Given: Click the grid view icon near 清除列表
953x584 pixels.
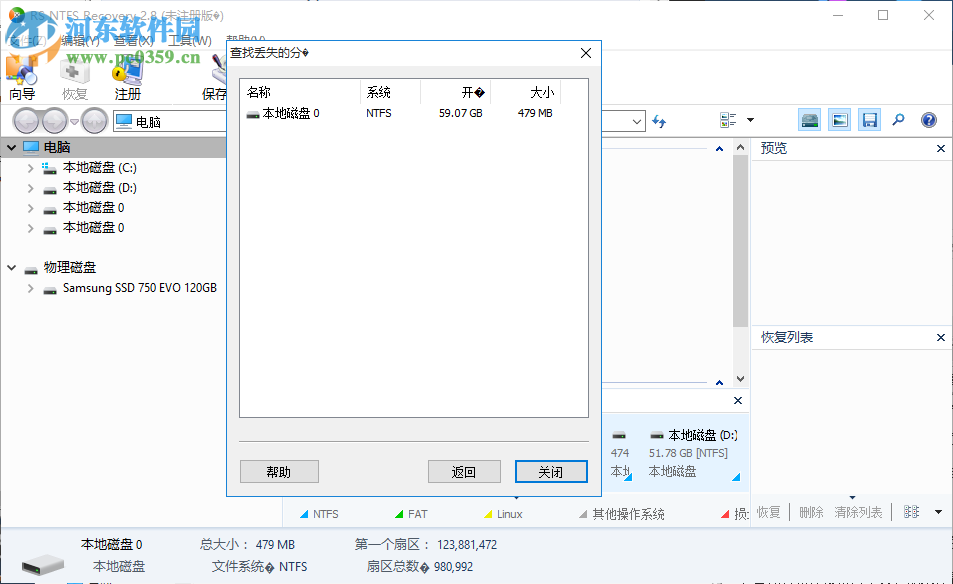Looking at the screenshot, I should click(x=911, y=512).
